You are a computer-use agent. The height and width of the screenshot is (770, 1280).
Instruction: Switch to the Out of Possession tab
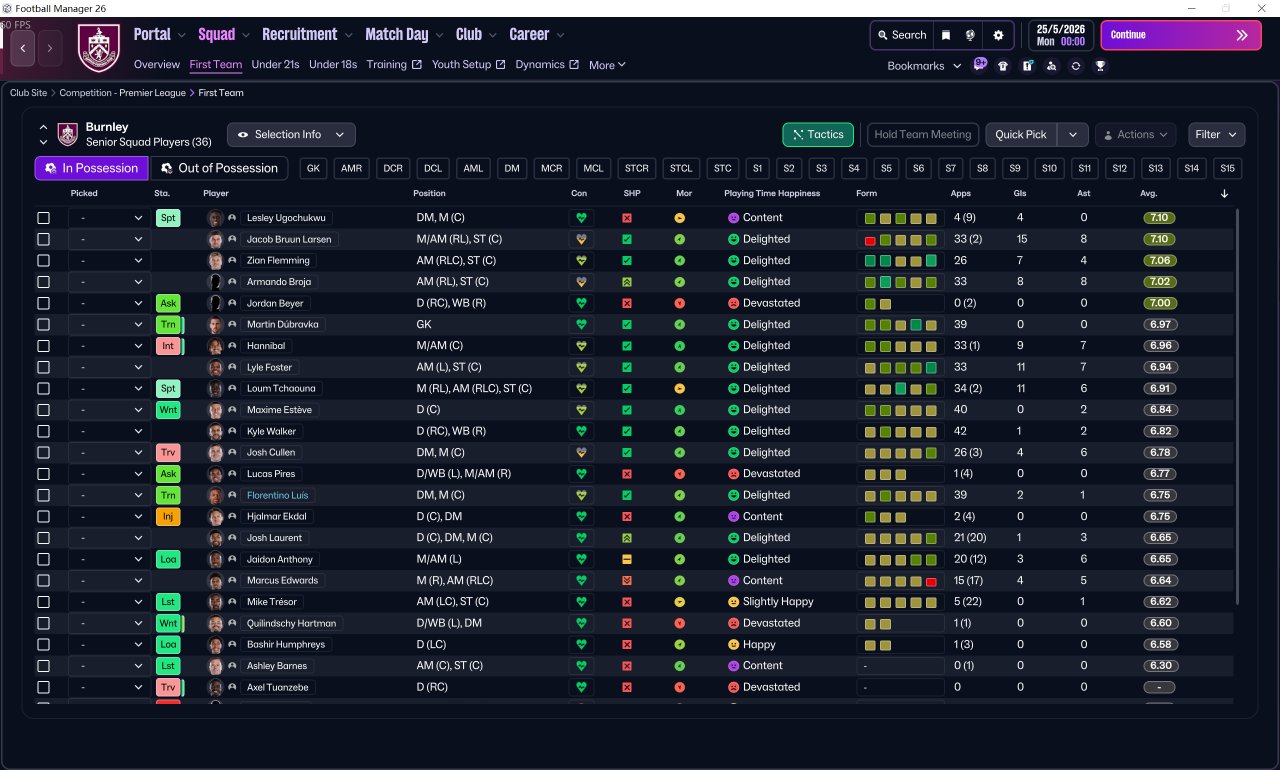(219, 168)
